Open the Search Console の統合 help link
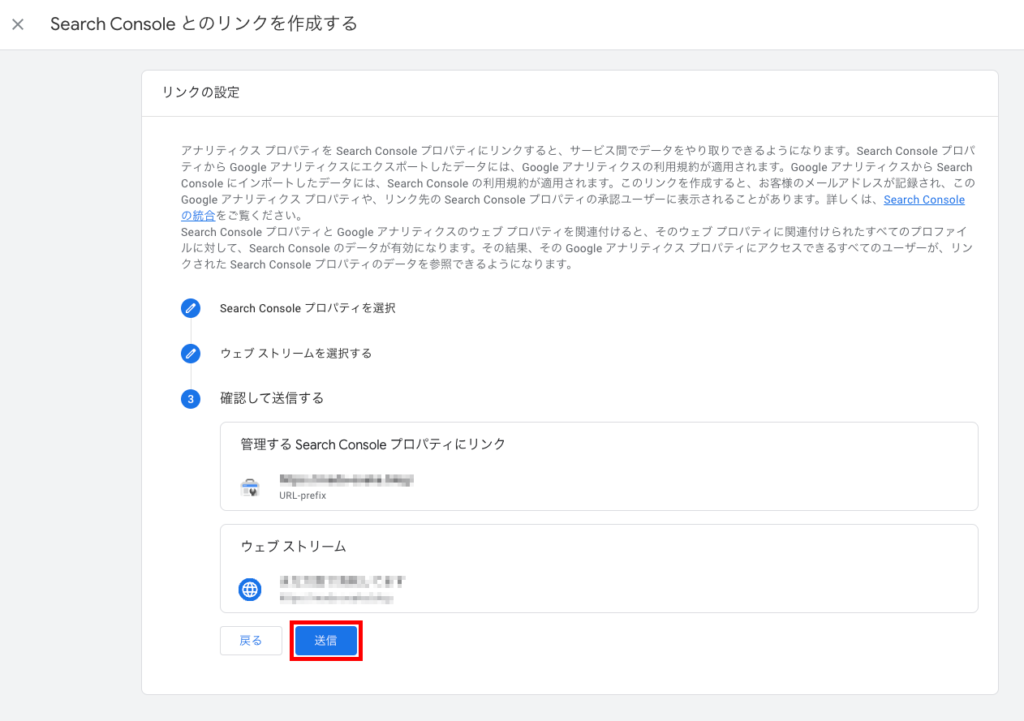Image resolution: width=1024 pixels, height=721 pixels. [924, 200]
